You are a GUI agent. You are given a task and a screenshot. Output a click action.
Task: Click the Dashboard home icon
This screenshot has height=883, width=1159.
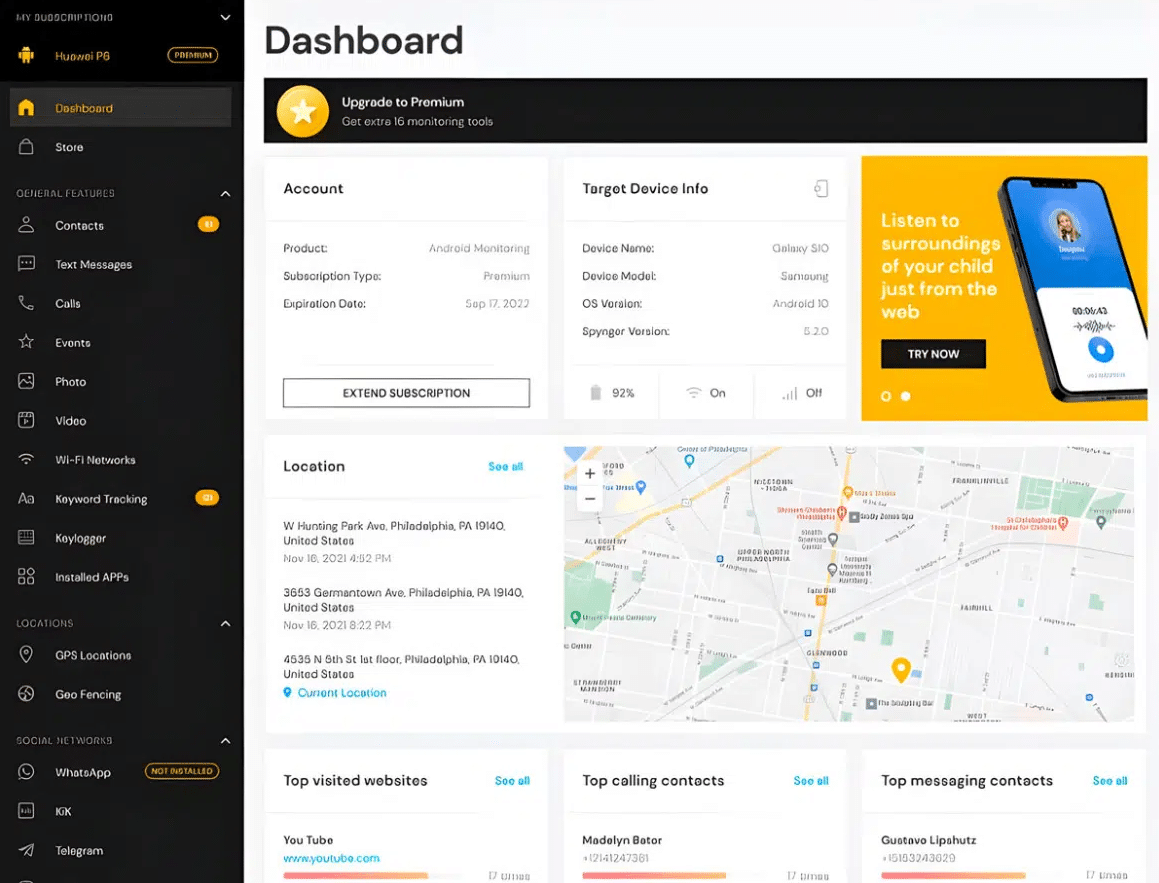click(26, 107)
